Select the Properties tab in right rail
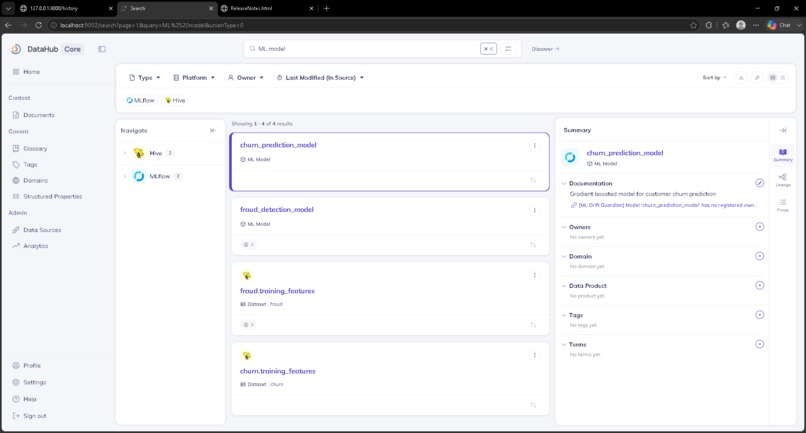 [783, 205]
